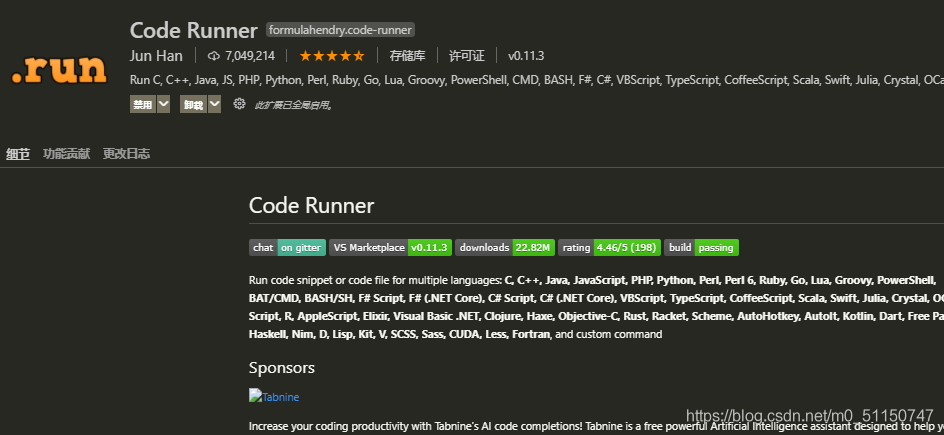Click the download cloud icon beside 7,049,214
The width and height of the screenshot is (944, 435).
pyautogui.click(x=214, y=56)
